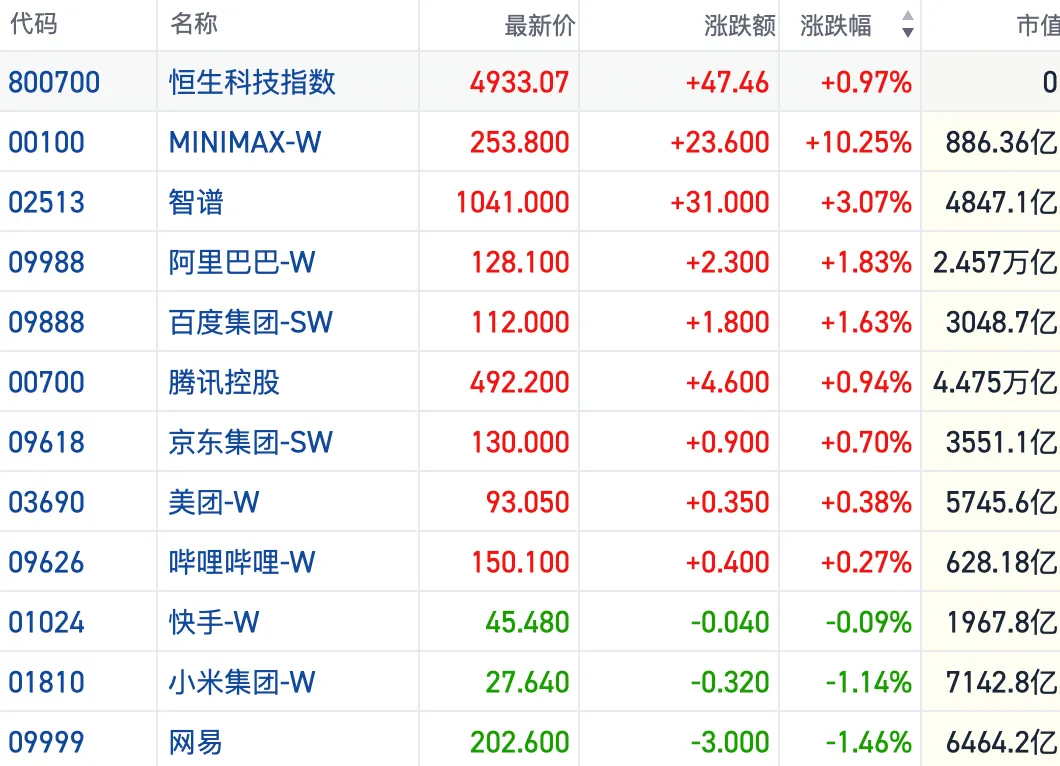Screen dimensions: 1060x766
Task: Click index code 800700
Action: coord(54,82)
